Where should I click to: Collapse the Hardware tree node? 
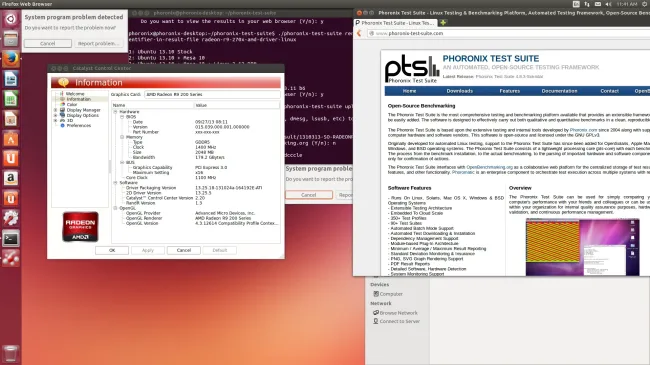pyautogui.click(x=116, y=112)
